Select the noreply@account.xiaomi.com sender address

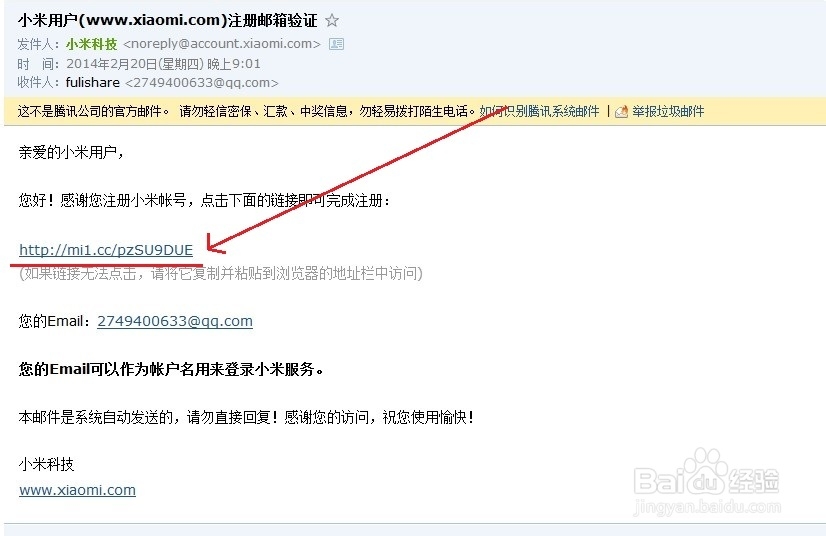click(222, 44)
